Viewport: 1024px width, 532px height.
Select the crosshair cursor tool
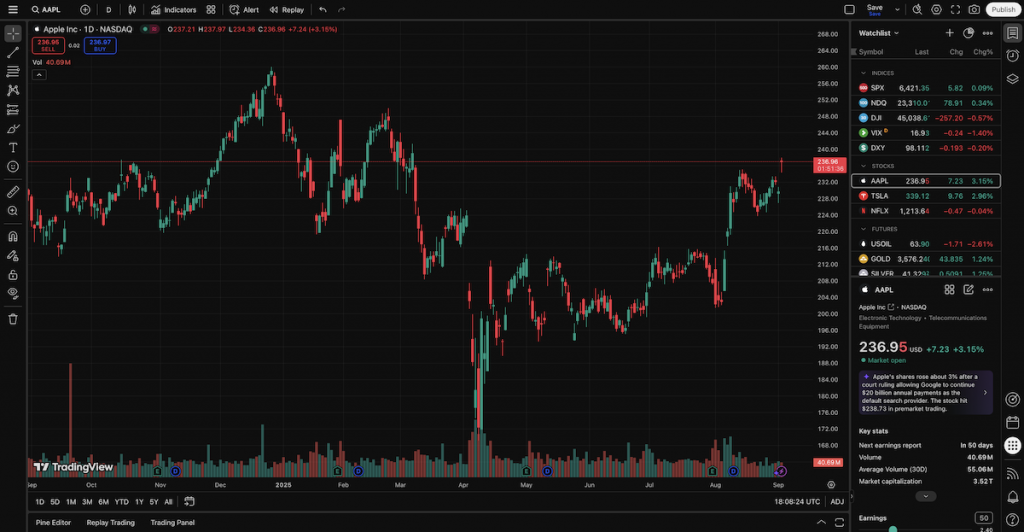click(x=12, y=33)
